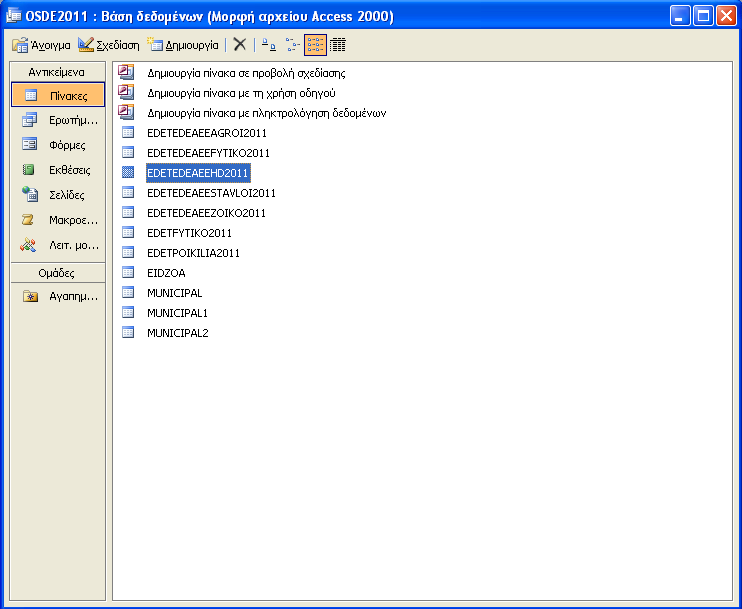Image resolution: width=742 pixels, height=609 pixels.
Task: Select highlighted table EDETEDEAEEHD2011
Action: click(198, 173)
